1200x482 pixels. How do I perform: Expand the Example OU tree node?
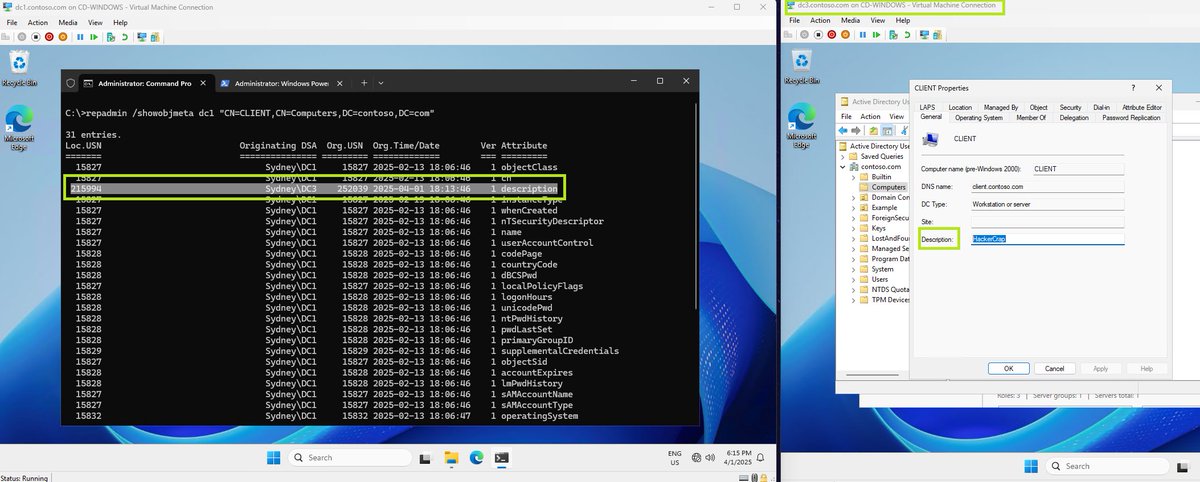coord(854,208)
